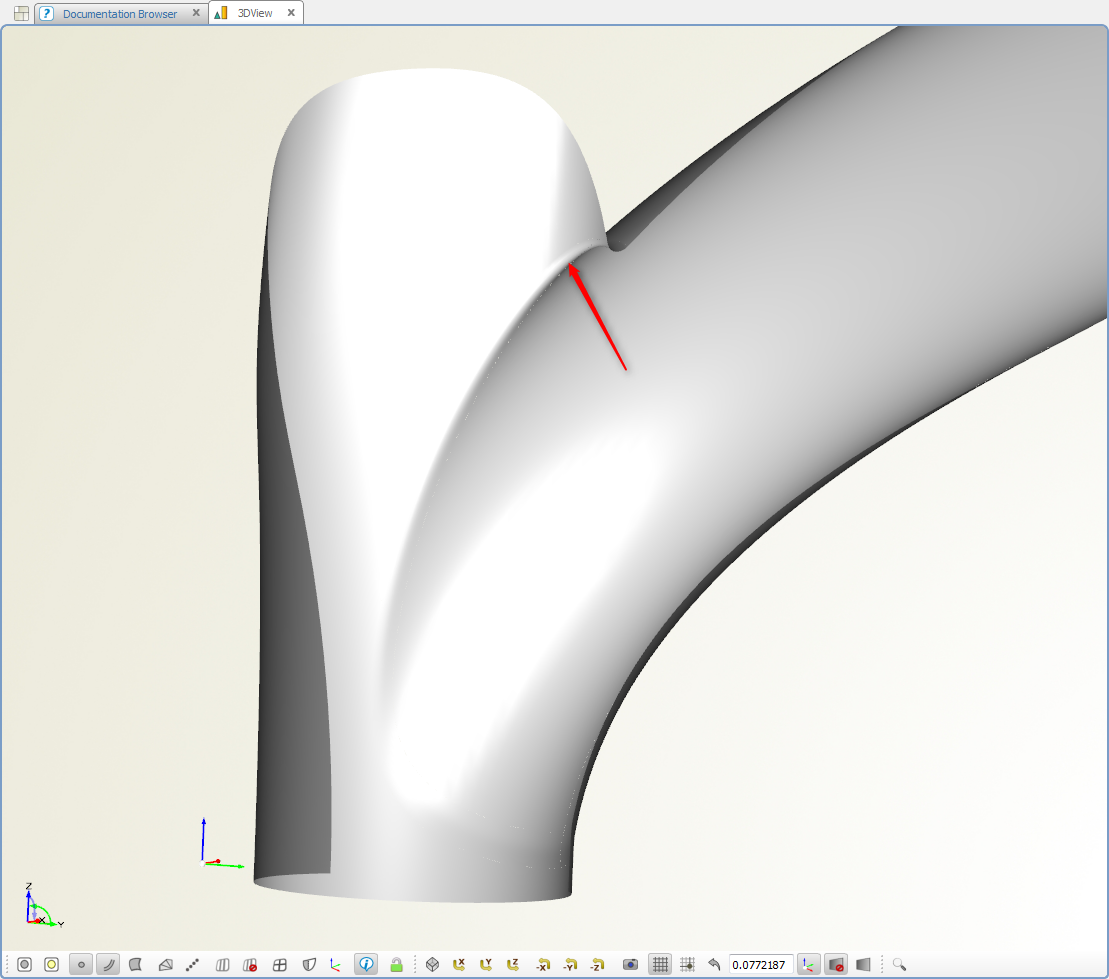Click the grid snap points icon
Viewport: 1109px width, 979px height.
pos(687,964)
